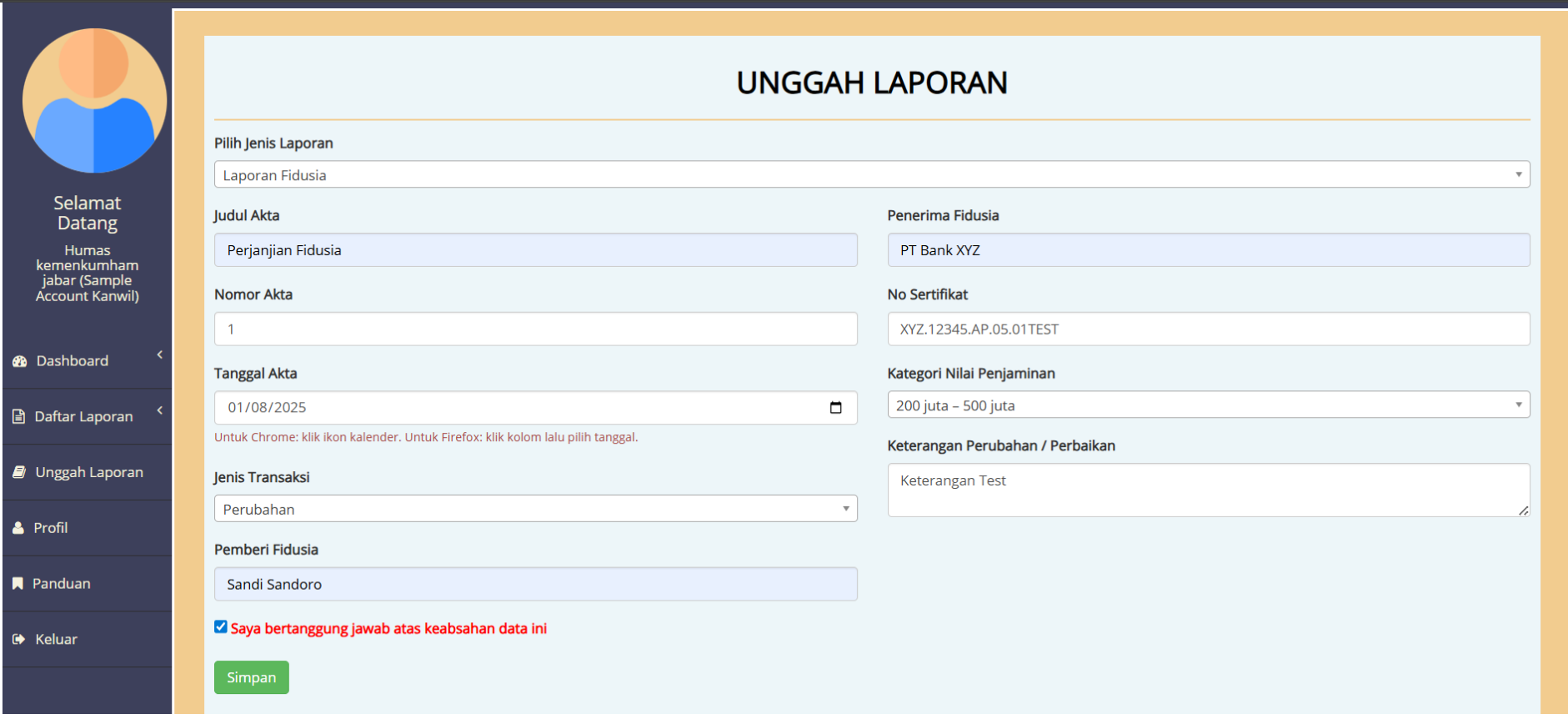The width and height of the screenshot is (1568, 719).
Task: Click the textarea resize handle corner
Action: tap(1523, 510)
